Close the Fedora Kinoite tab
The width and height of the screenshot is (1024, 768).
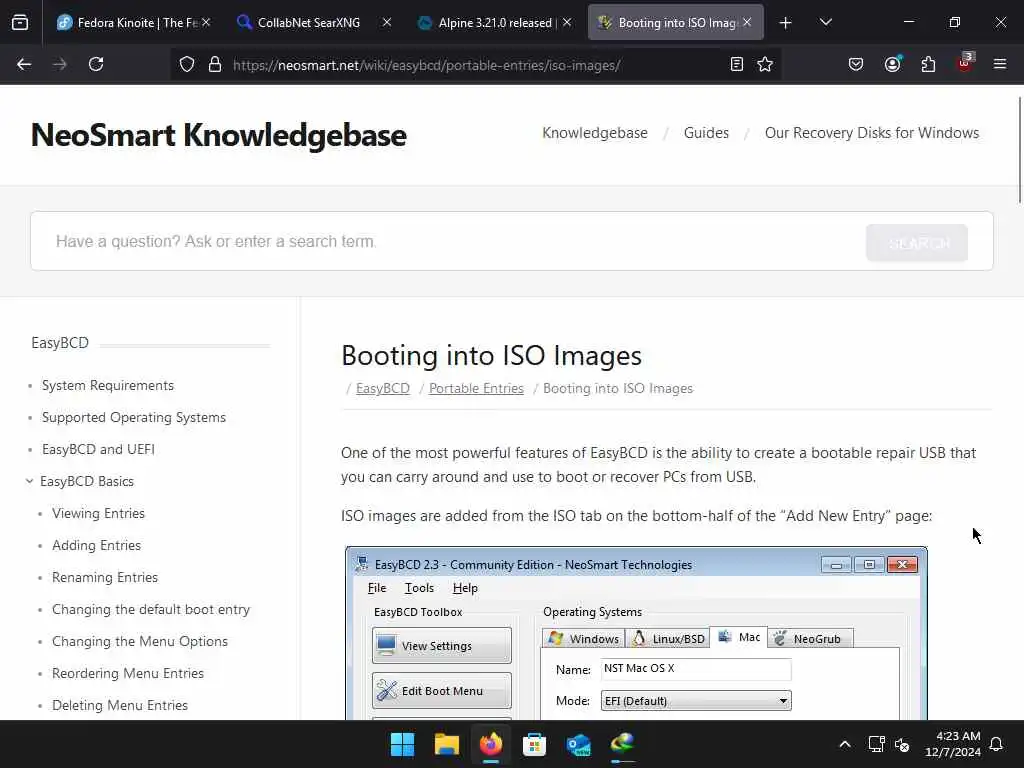pos(206,22)
